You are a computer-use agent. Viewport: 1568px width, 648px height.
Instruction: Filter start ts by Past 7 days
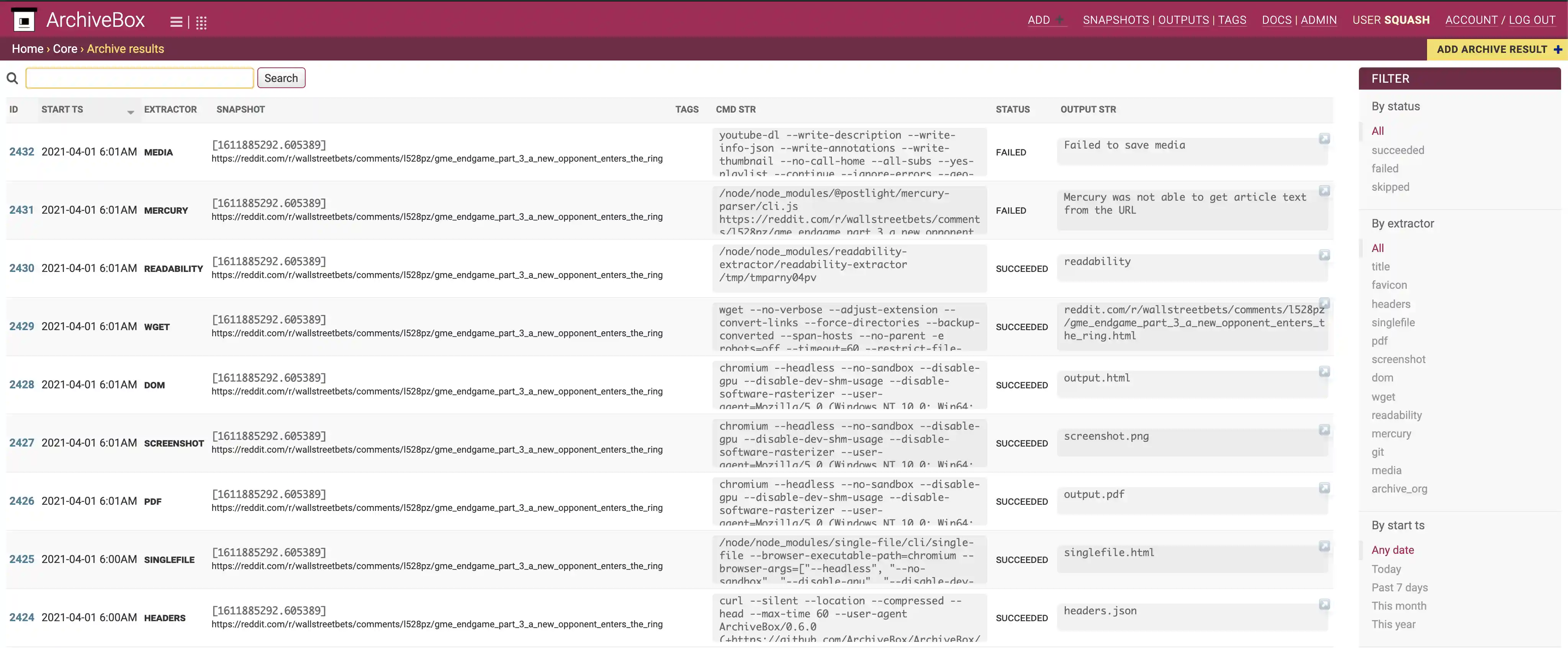pos(1399,587)
